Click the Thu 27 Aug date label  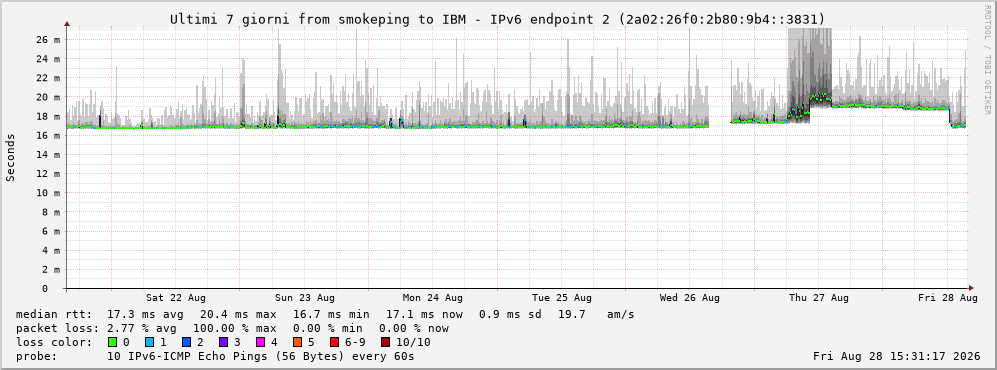click(x=818, y=298)
